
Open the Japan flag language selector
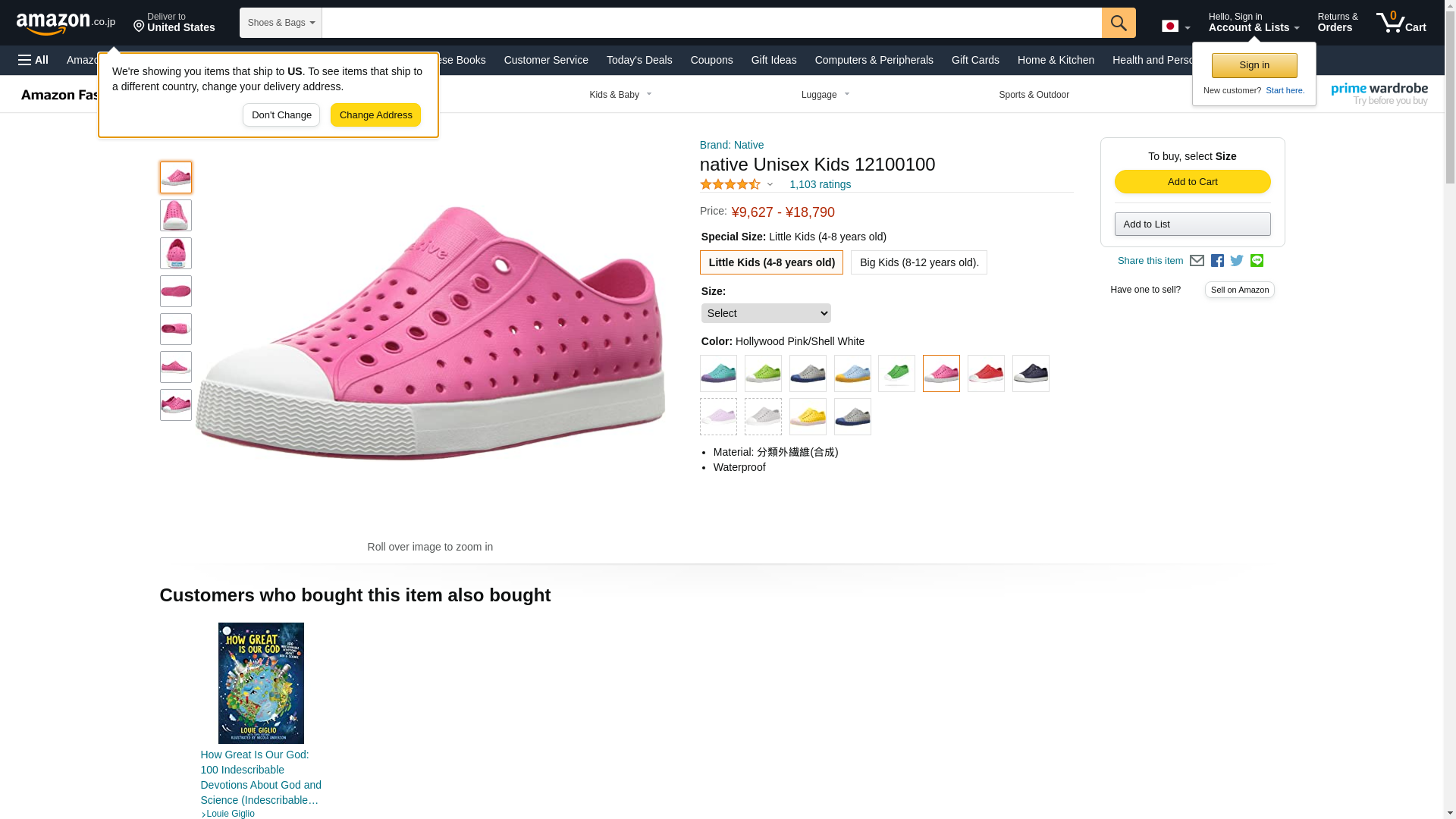[1175, 27]
